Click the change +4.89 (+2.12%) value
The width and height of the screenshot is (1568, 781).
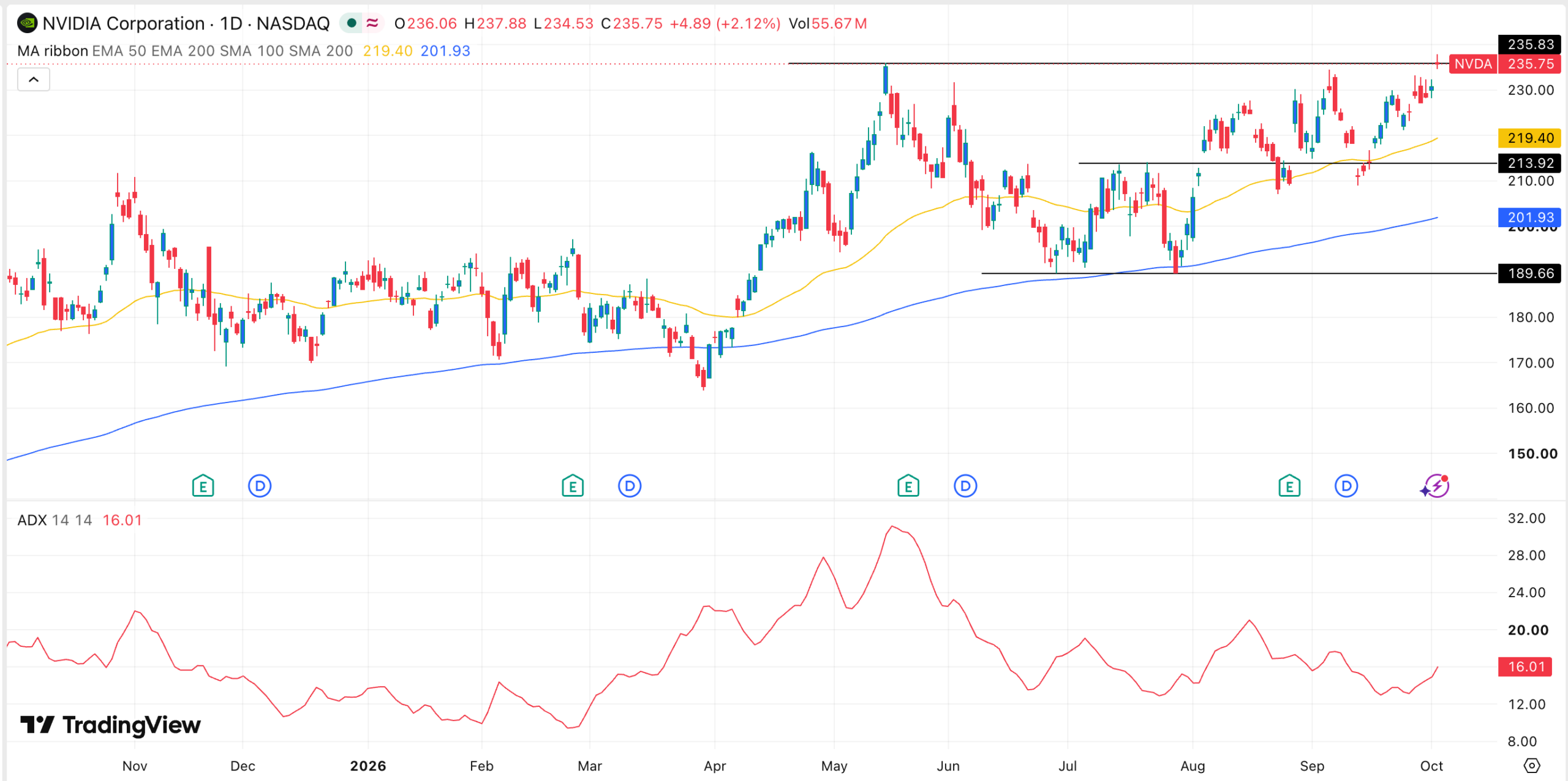[x=725, y=23]
